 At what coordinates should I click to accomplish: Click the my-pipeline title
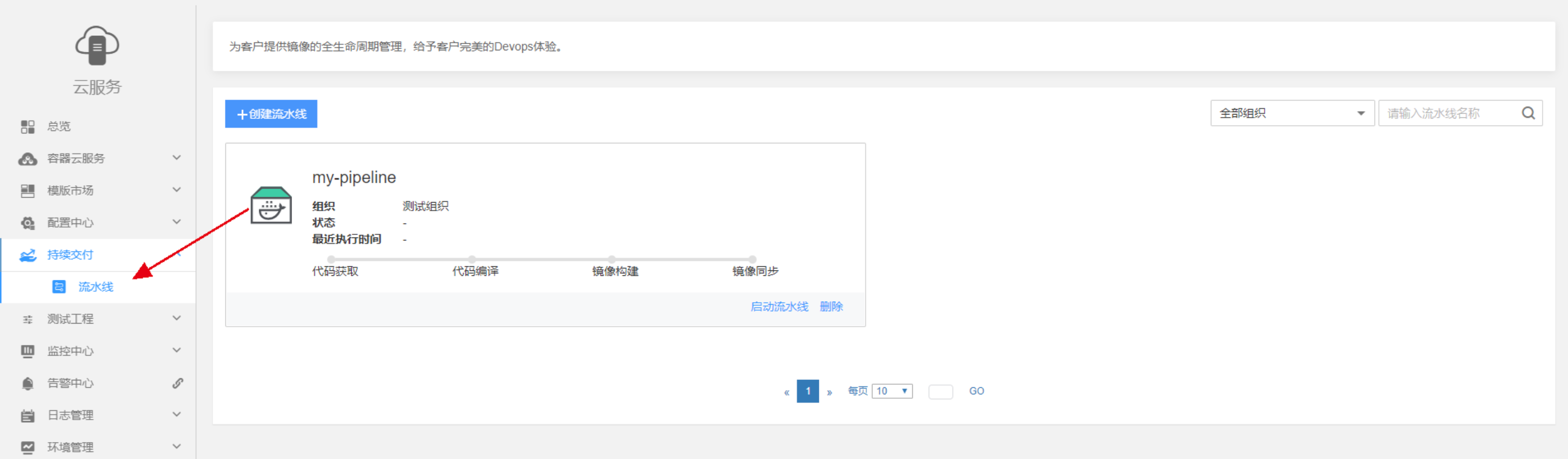pos(354,178)
